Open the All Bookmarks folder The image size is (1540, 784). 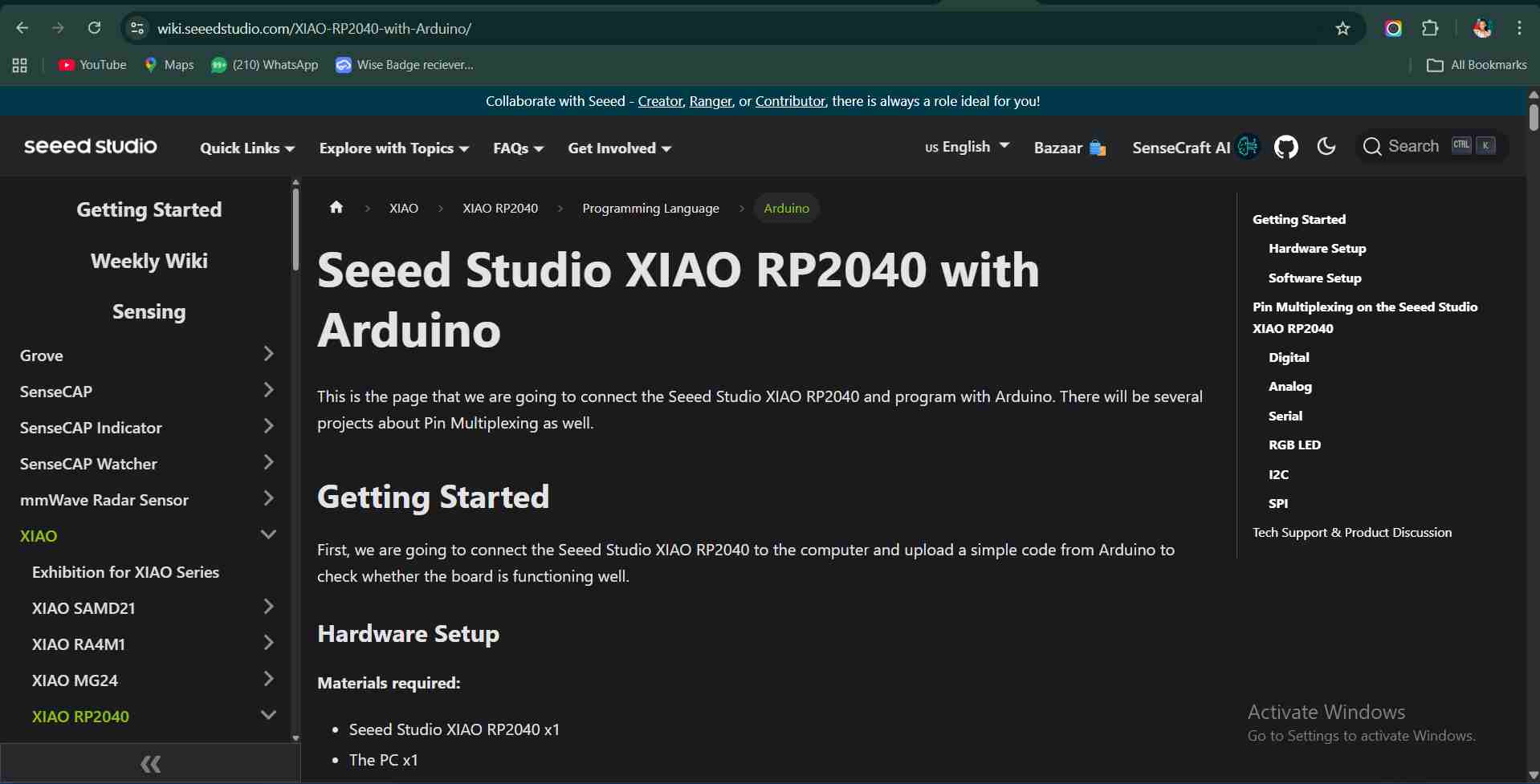pyautogui.click(x=1477, y=65)
